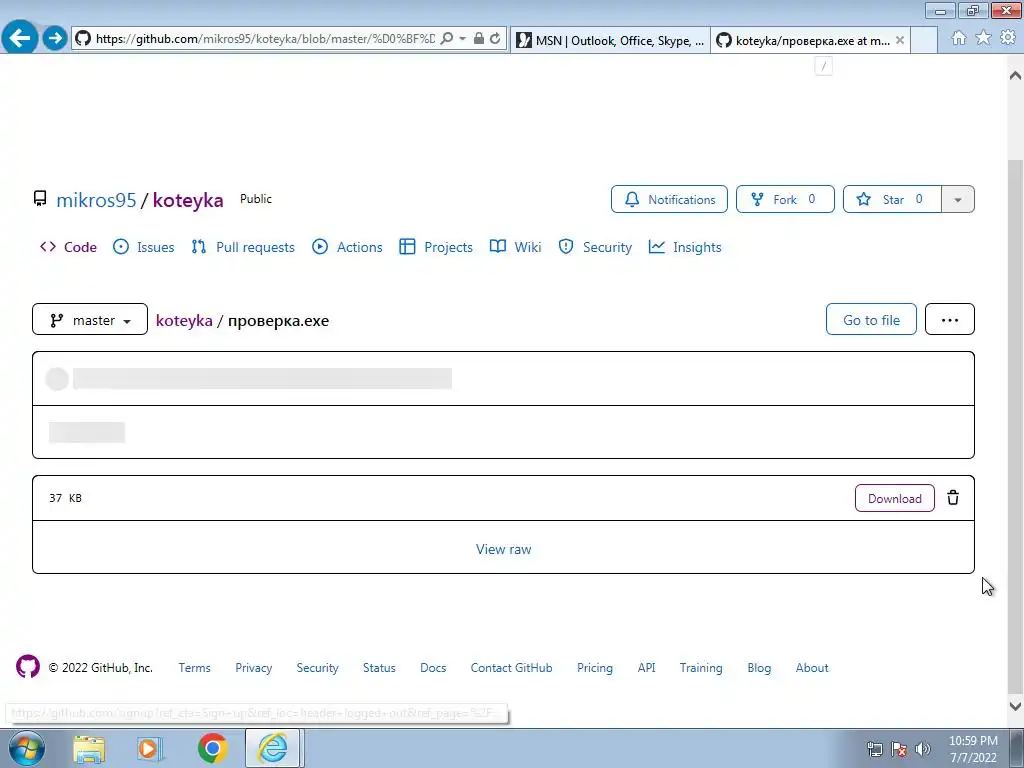Open the Actions tab
This screenshot has width=1024, height=768.
pos(347,247)
